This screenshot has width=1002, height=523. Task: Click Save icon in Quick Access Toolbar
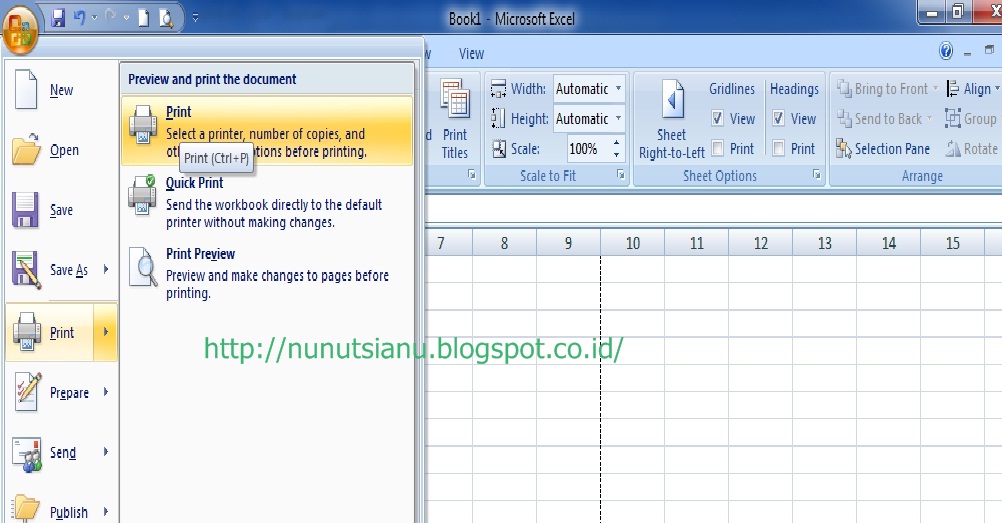tap(58, 18)
